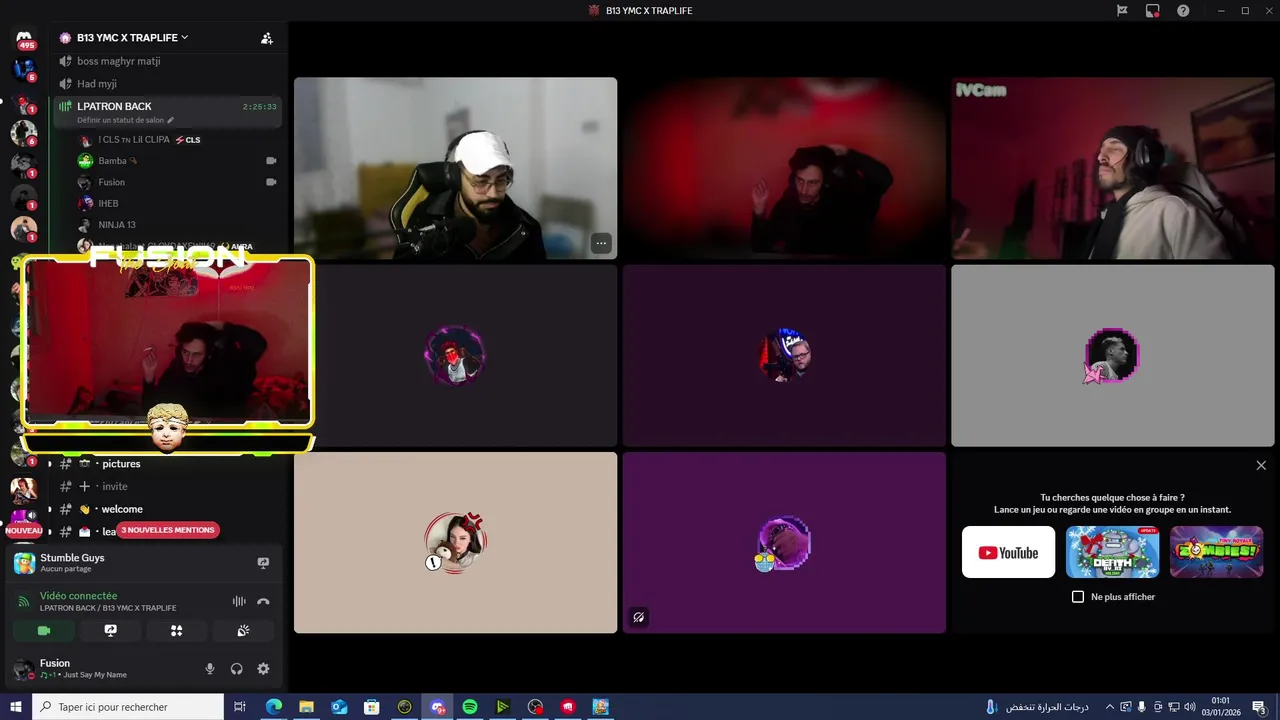Select the LPATRON BACK voice channel

coord(166,111)
